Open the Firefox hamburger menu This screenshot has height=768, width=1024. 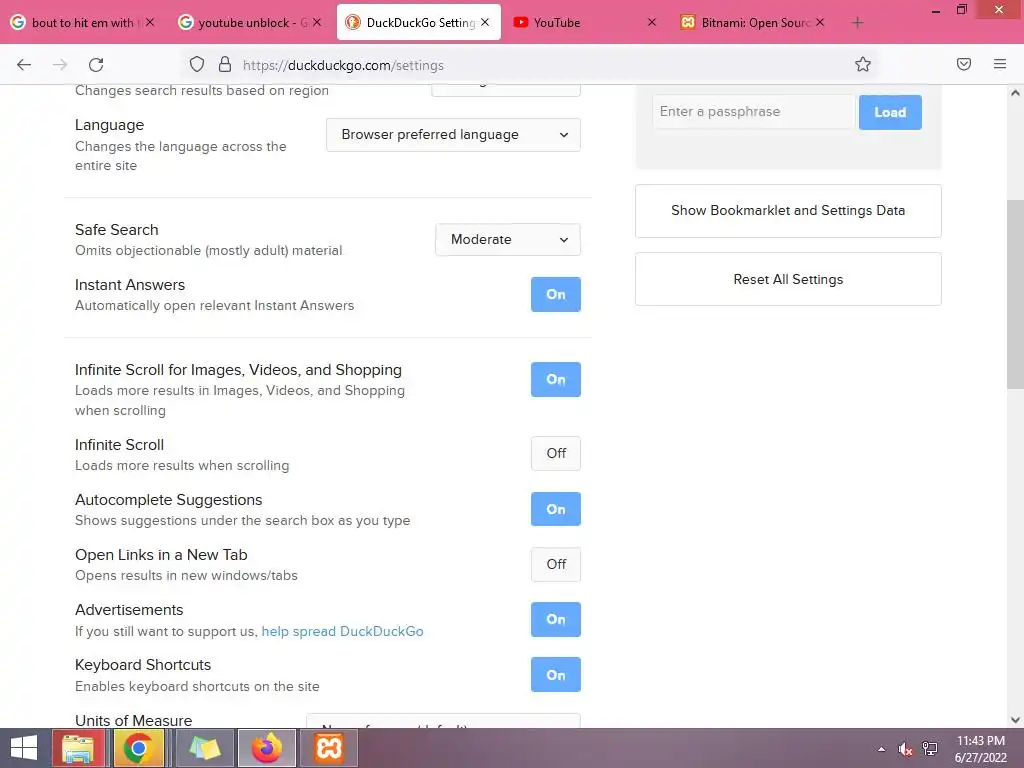click(1000, 64)
